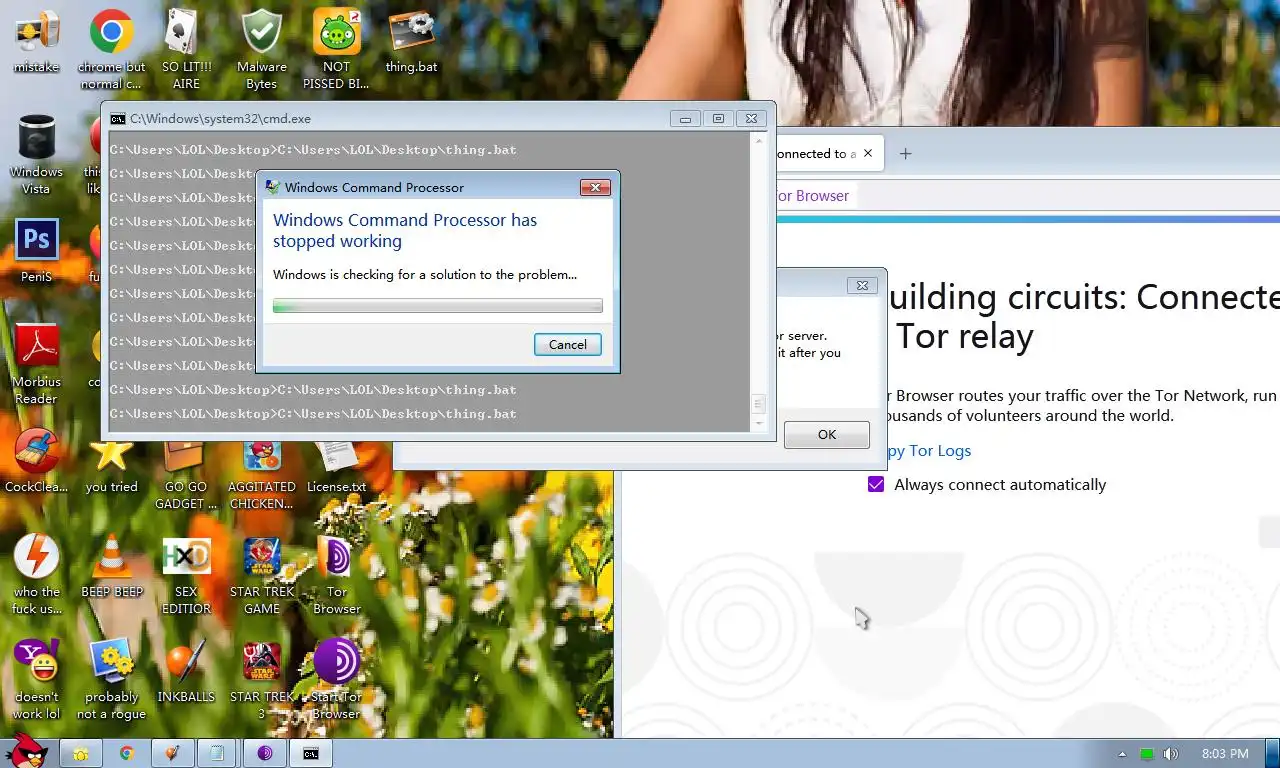
Task: Click OK in the Tor dialog
Action: pos(826,434)
